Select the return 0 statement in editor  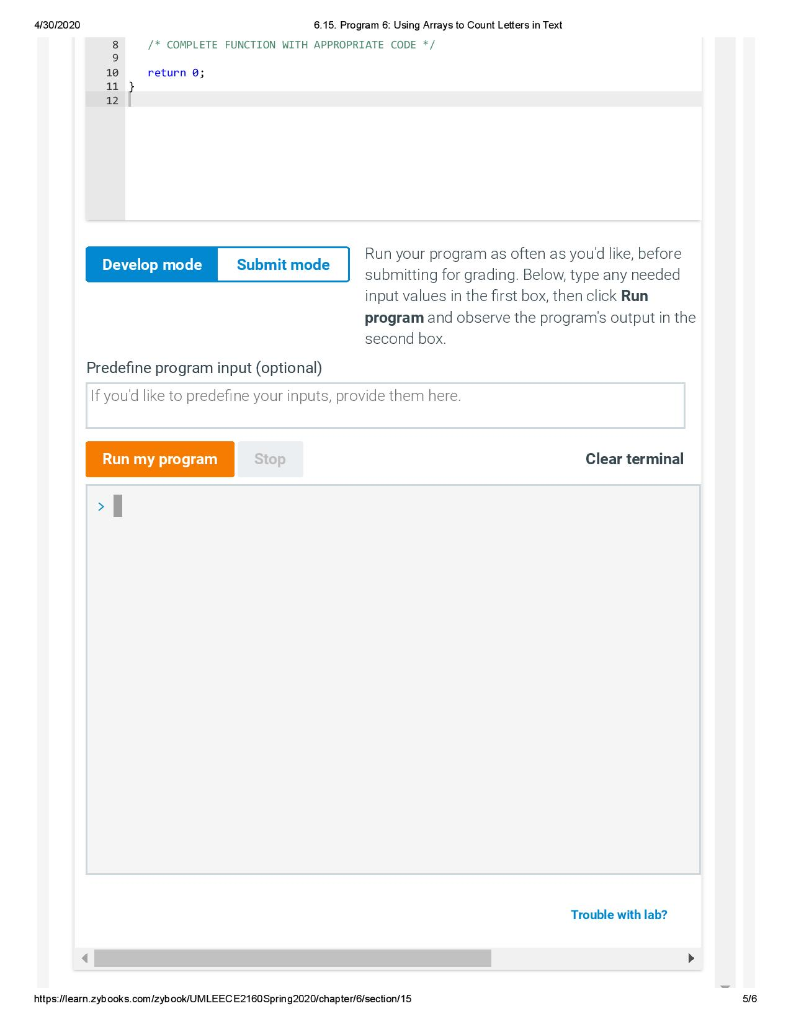point(172,72)
